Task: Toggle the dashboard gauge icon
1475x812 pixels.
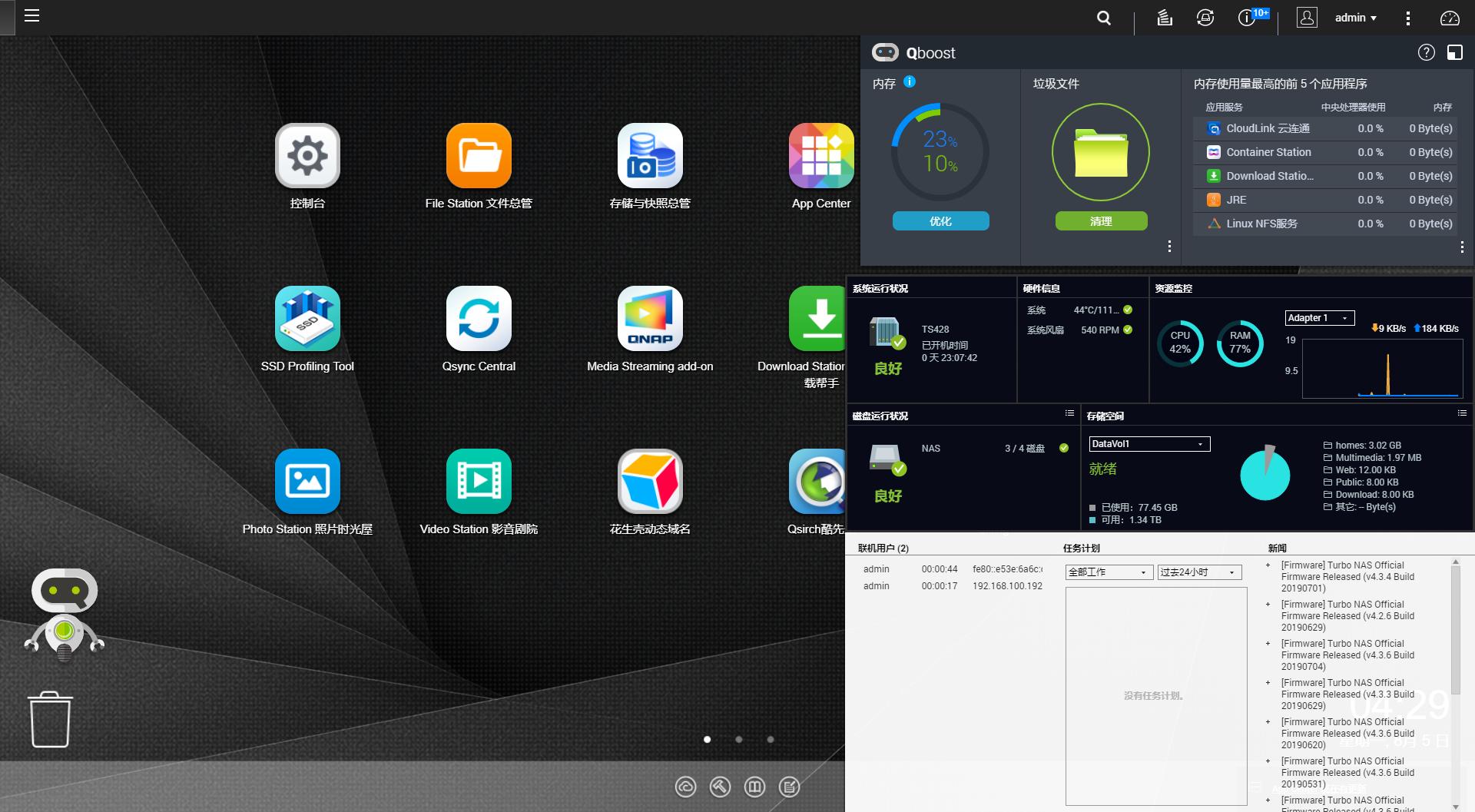Action: click(x=1450, y=18)
